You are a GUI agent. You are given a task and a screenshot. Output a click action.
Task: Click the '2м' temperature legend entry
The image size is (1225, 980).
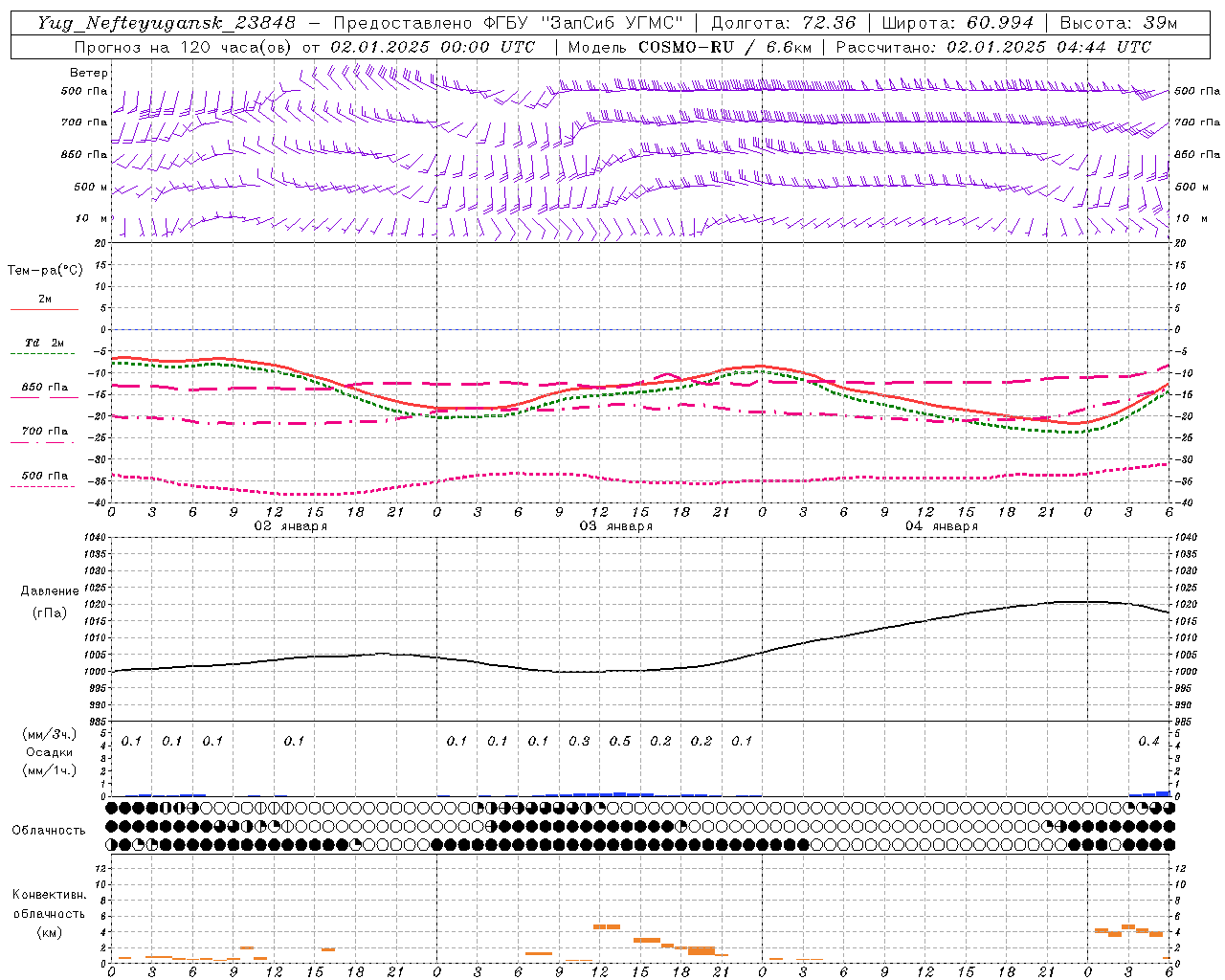point(45,300)
